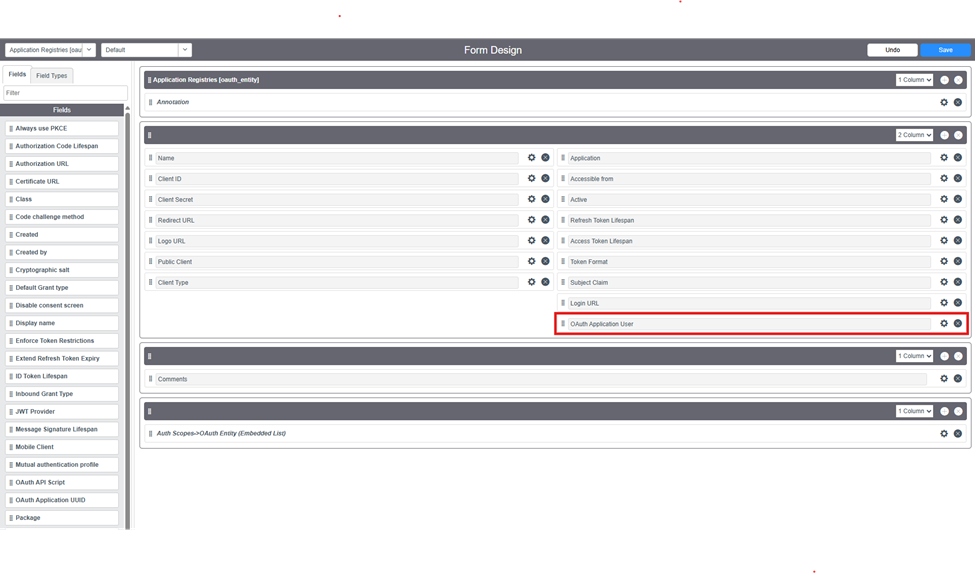Select Certificate URL field
The width and height of the screenshot is (975, 573).
click(x=62, y=181)
